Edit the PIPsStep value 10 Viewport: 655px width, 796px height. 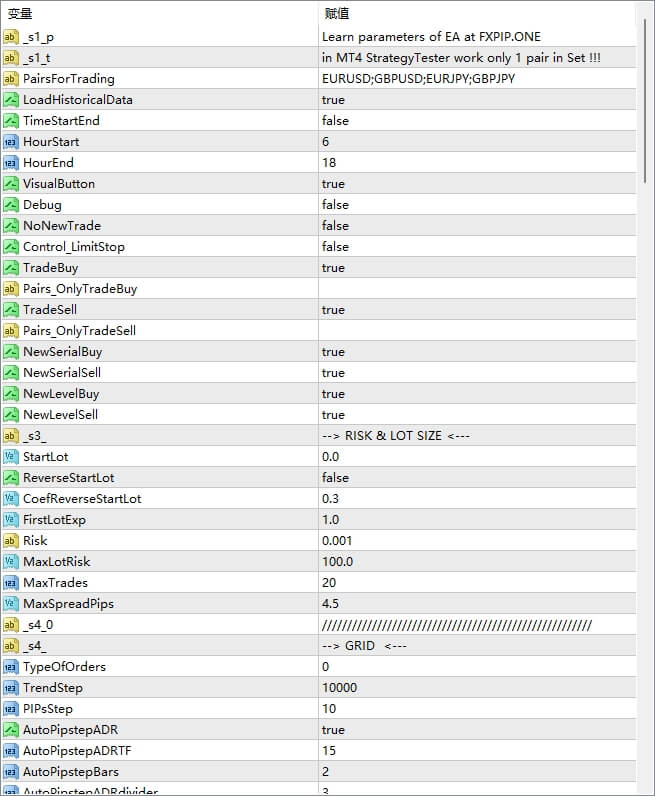[329, 709]
